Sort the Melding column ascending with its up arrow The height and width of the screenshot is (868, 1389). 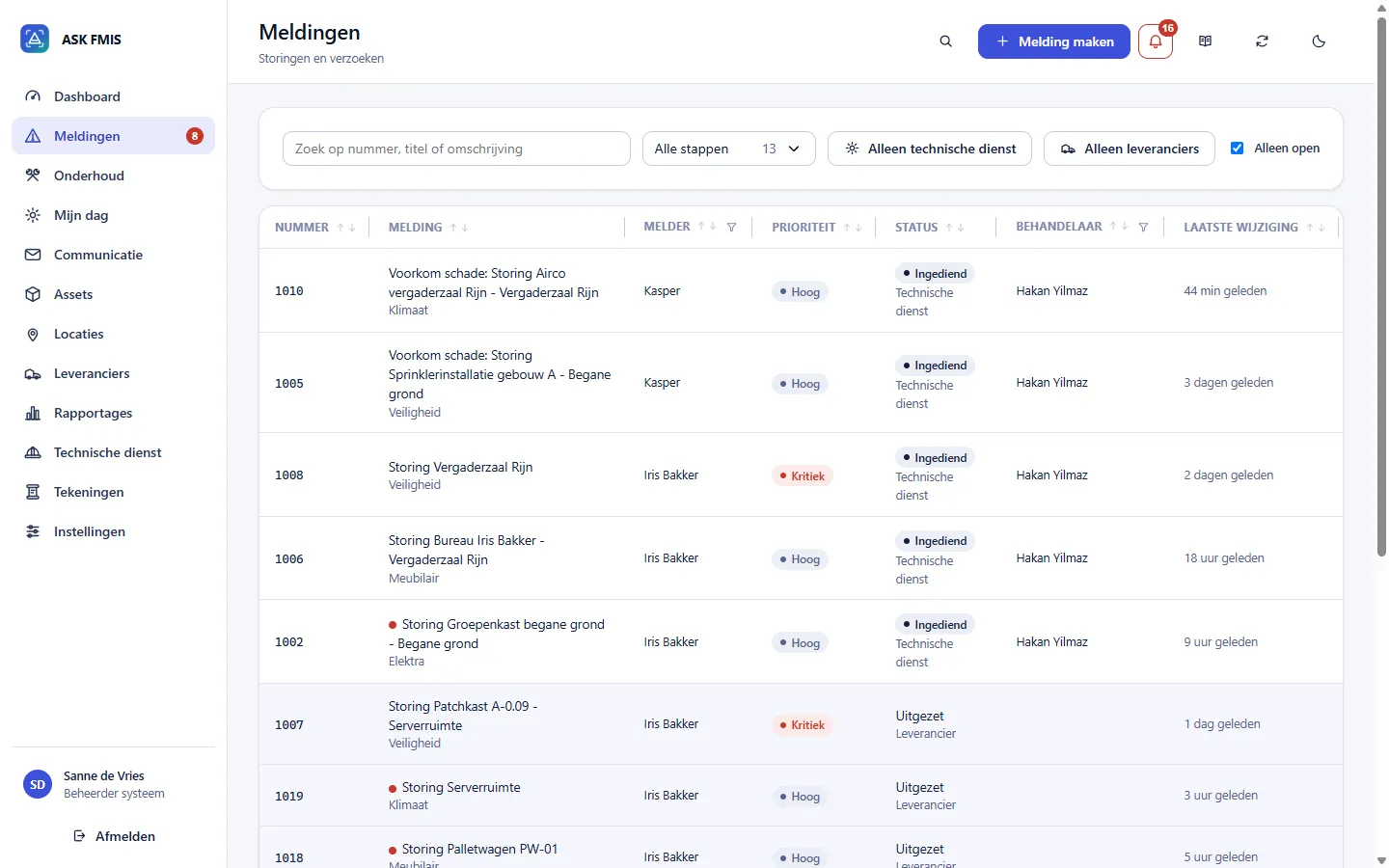tap(453, 228)
